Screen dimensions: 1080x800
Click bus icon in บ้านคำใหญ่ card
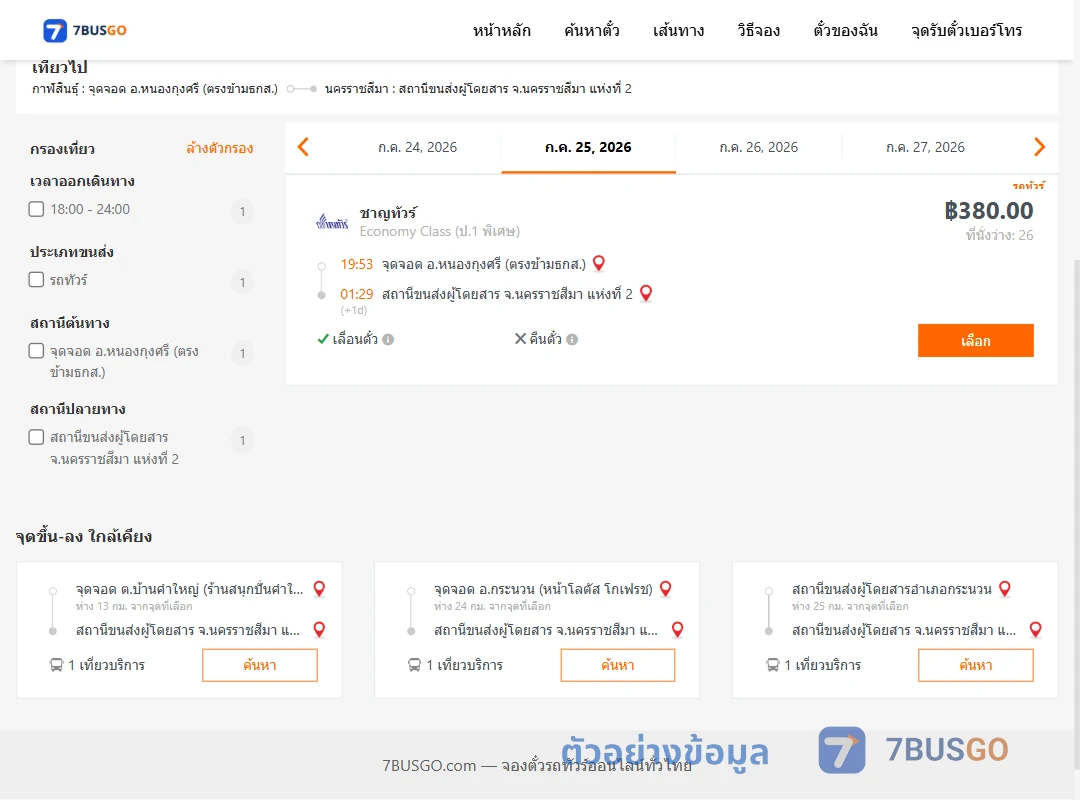pos(56,665)
